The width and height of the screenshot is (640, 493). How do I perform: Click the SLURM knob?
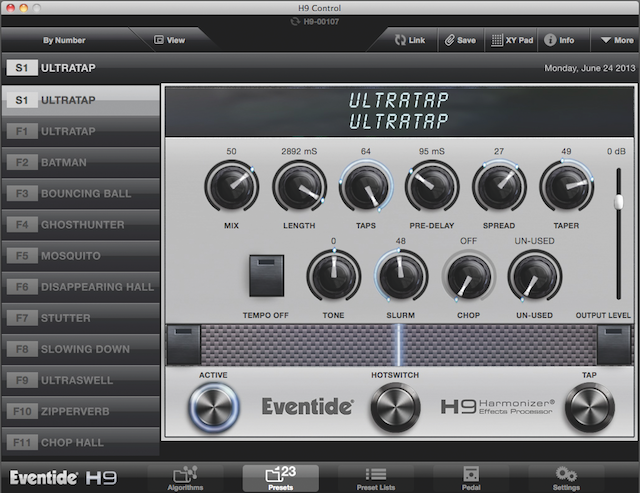coord(401,276)
